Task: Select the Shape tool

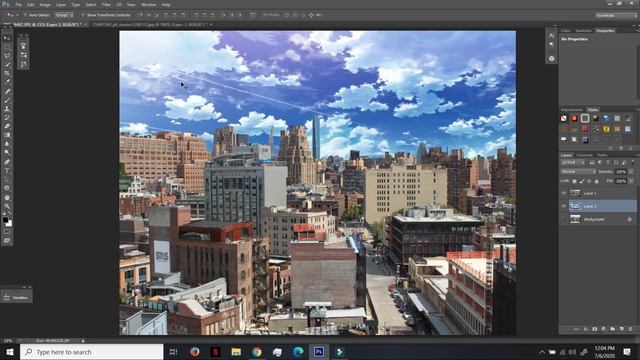Action: click(x=7, y=188)
